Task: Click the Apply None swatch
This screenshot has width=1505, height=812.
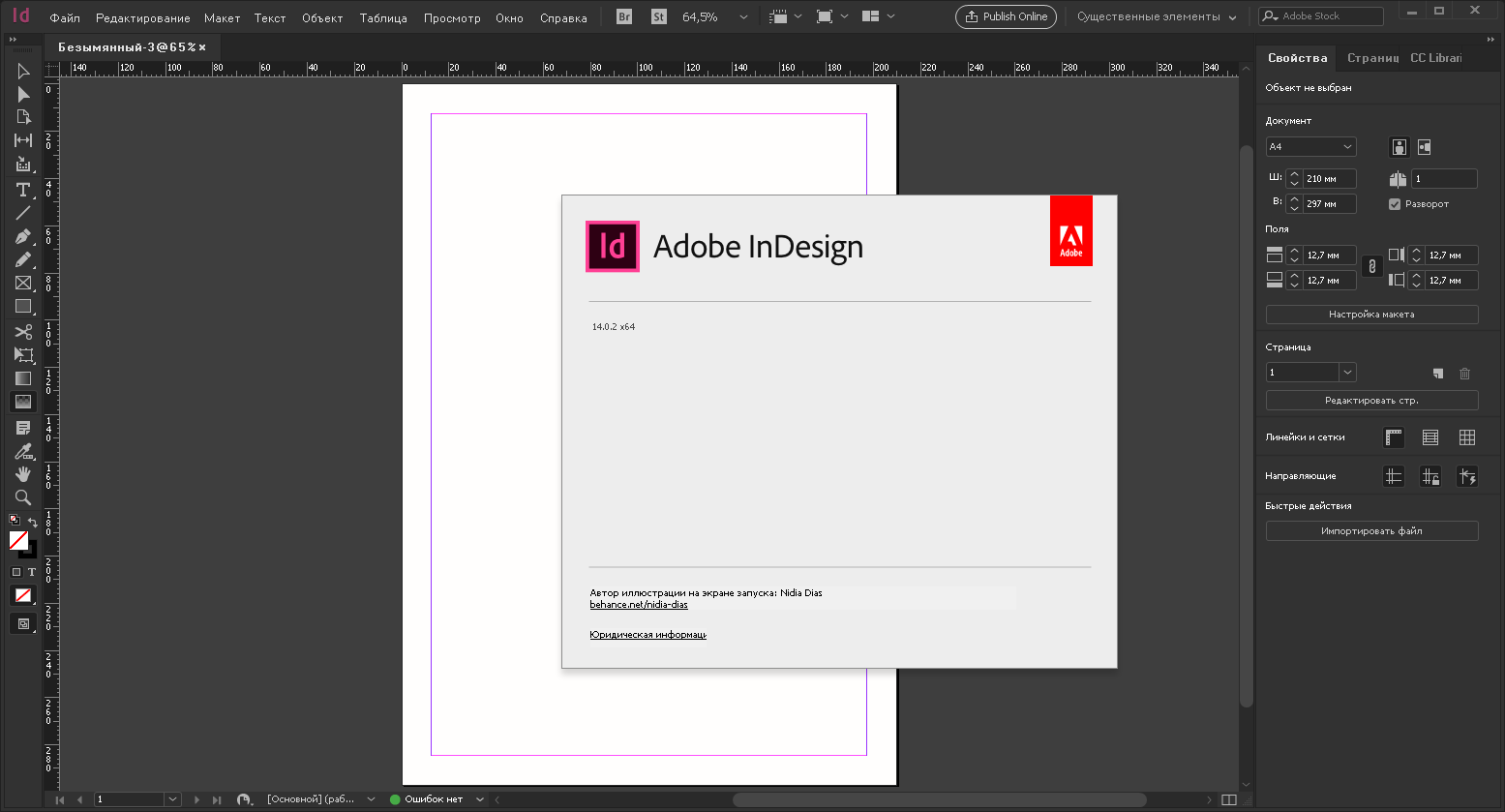Action: pyautogui.click(x=23, y=595)
